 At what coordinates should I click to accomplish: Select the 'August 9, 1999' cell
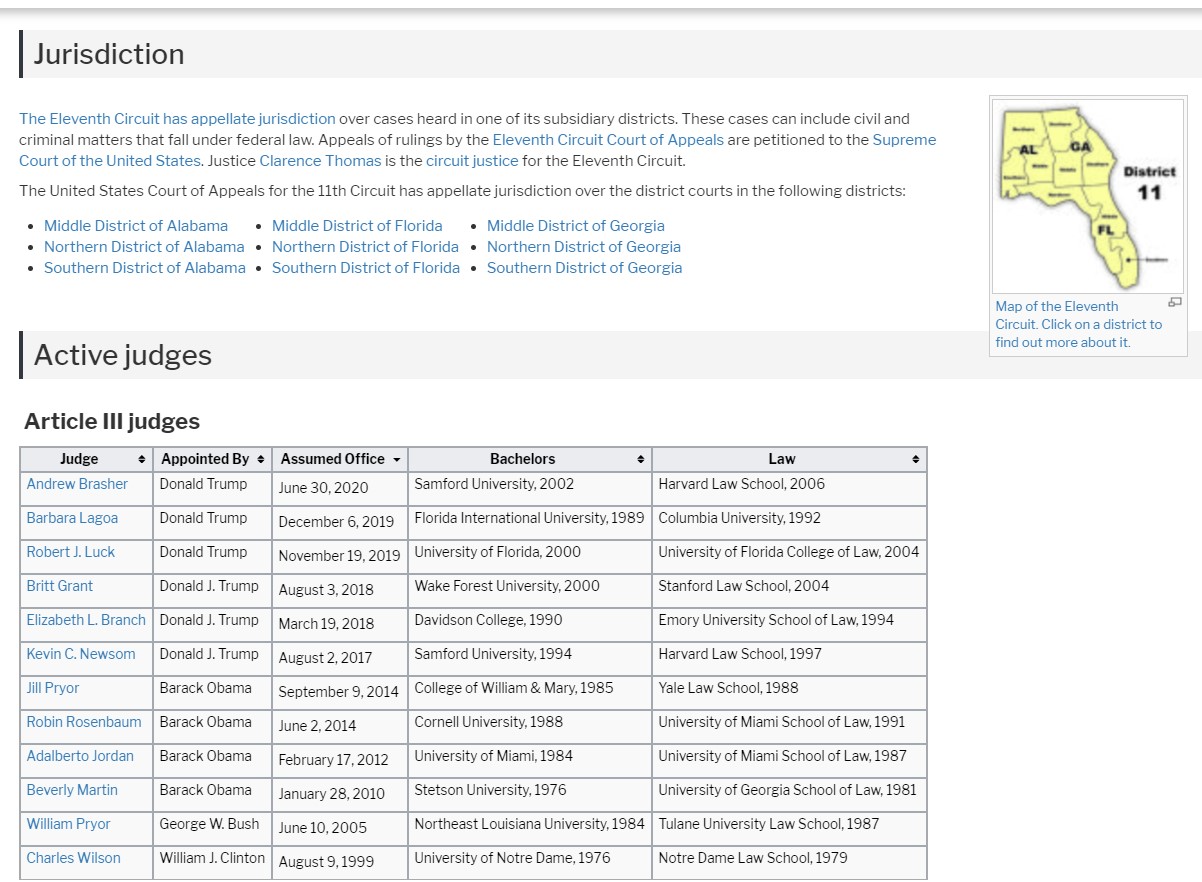[x=340, y=862]
